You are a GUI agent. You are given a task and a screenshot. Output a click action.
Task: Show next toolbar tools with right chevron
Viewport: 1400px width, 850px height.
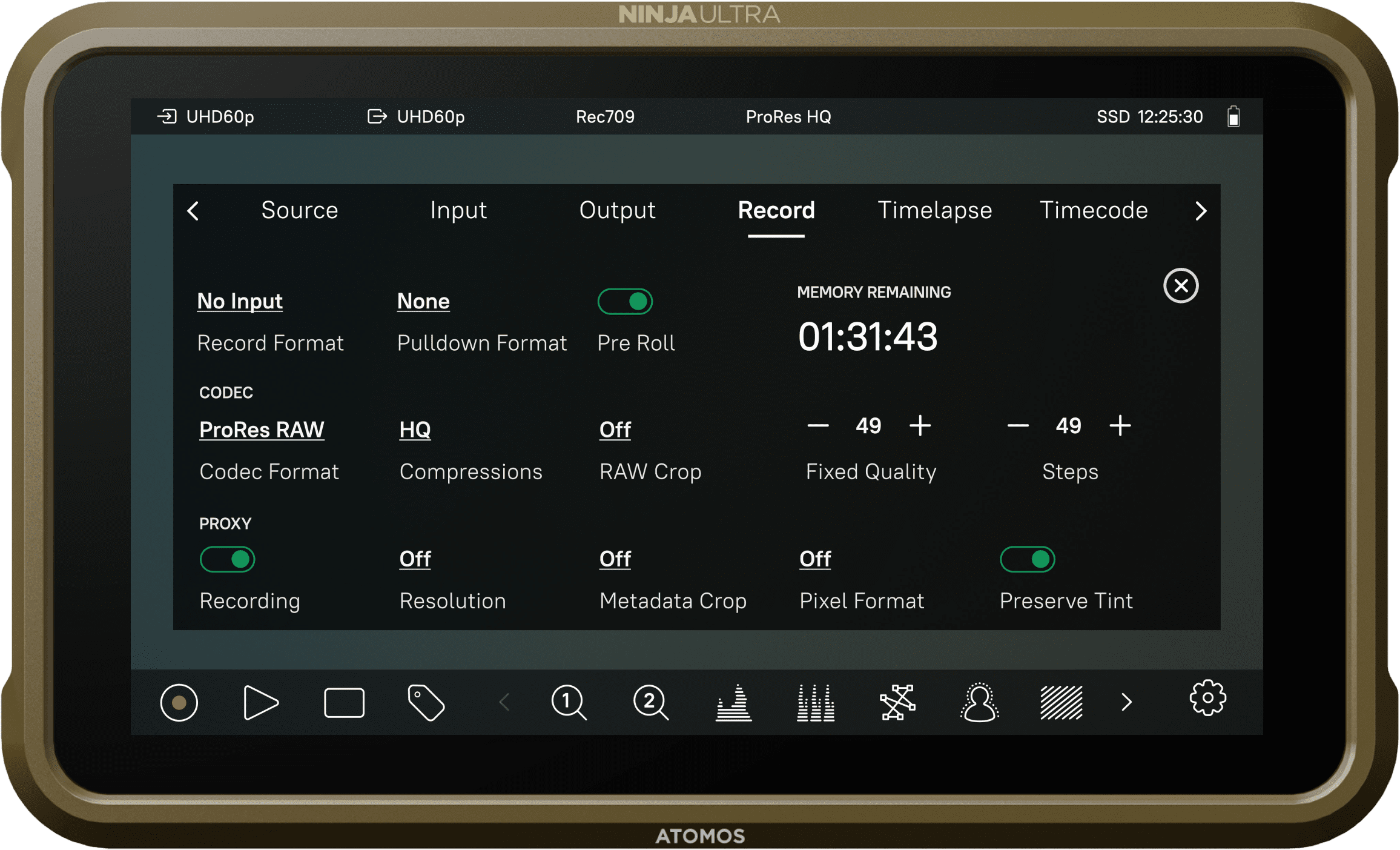[1126, 702]
